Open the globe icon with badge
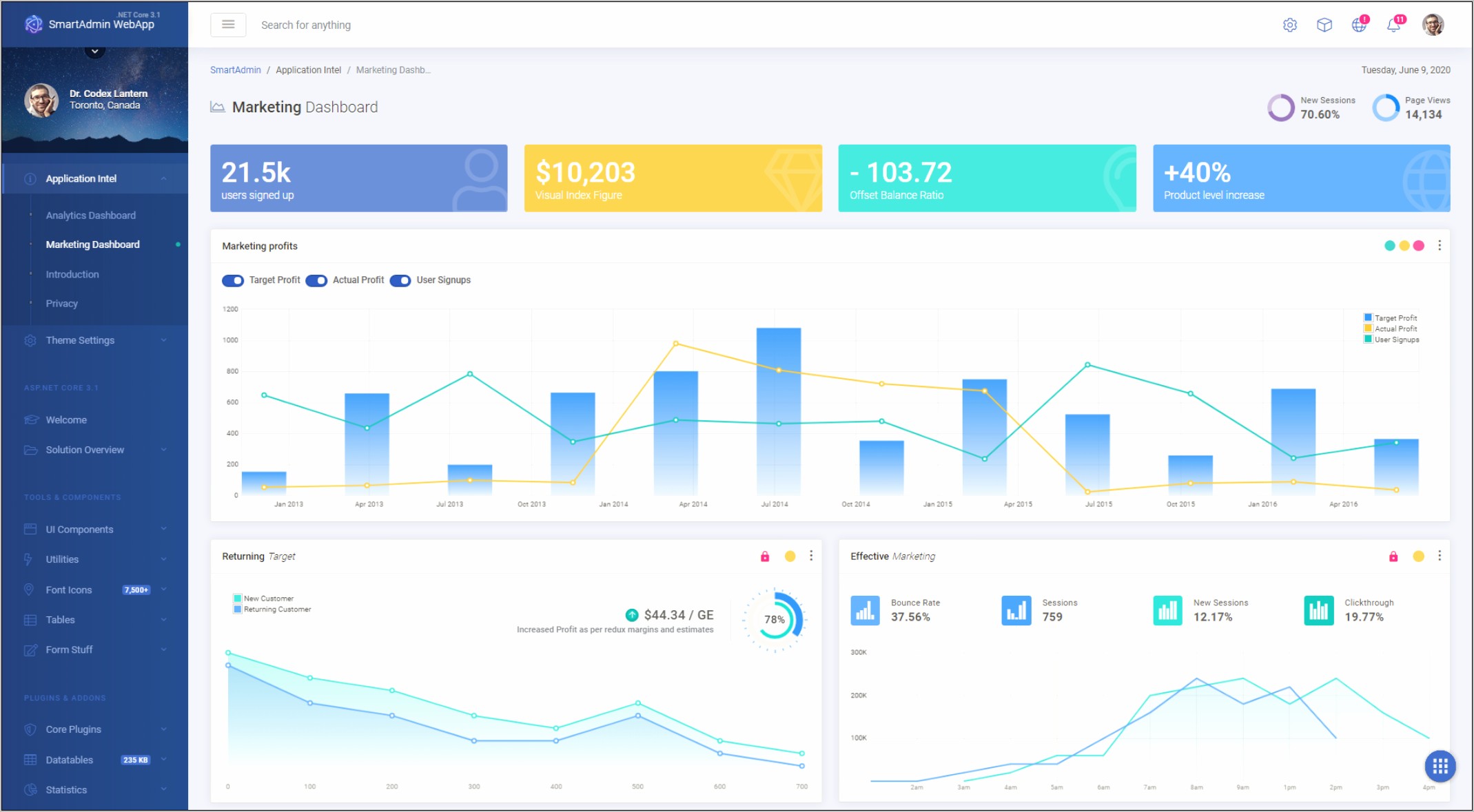 [1359, 25]
